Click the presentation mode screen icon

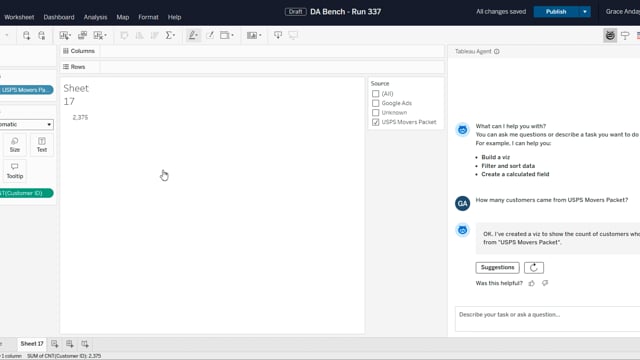(293, 36)
